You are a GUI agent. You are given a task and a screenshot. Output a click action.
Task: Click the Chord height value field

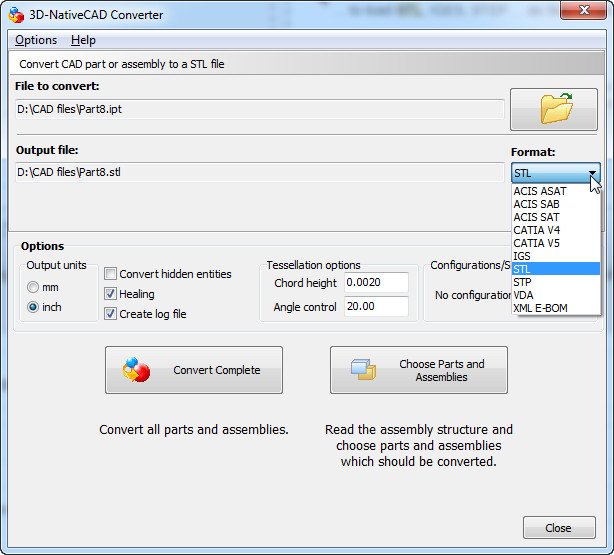pos(376,282)
